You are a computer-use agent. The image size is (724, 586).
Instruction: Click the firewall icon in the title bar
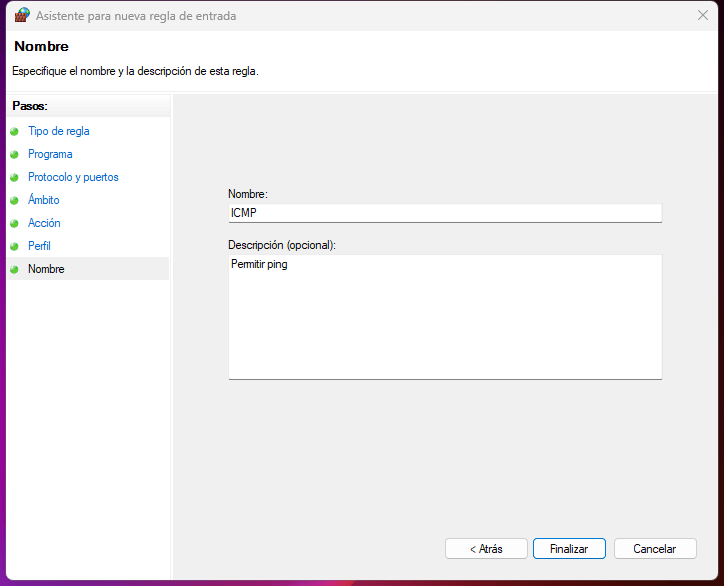tap(22, 16)
